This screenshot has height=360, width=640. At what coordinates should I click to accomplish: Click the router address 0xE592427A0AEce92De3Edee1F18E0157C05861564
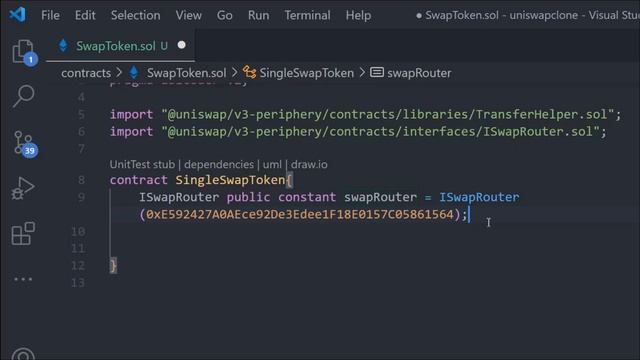pyautogui.click(x=300, y=214)
